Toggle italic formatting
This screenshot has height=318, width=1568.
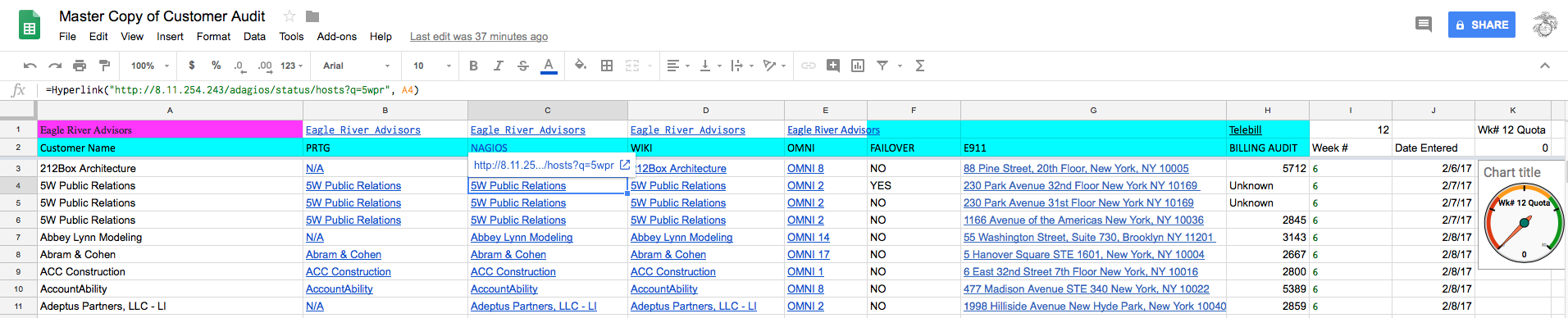(x=498, y=66)
